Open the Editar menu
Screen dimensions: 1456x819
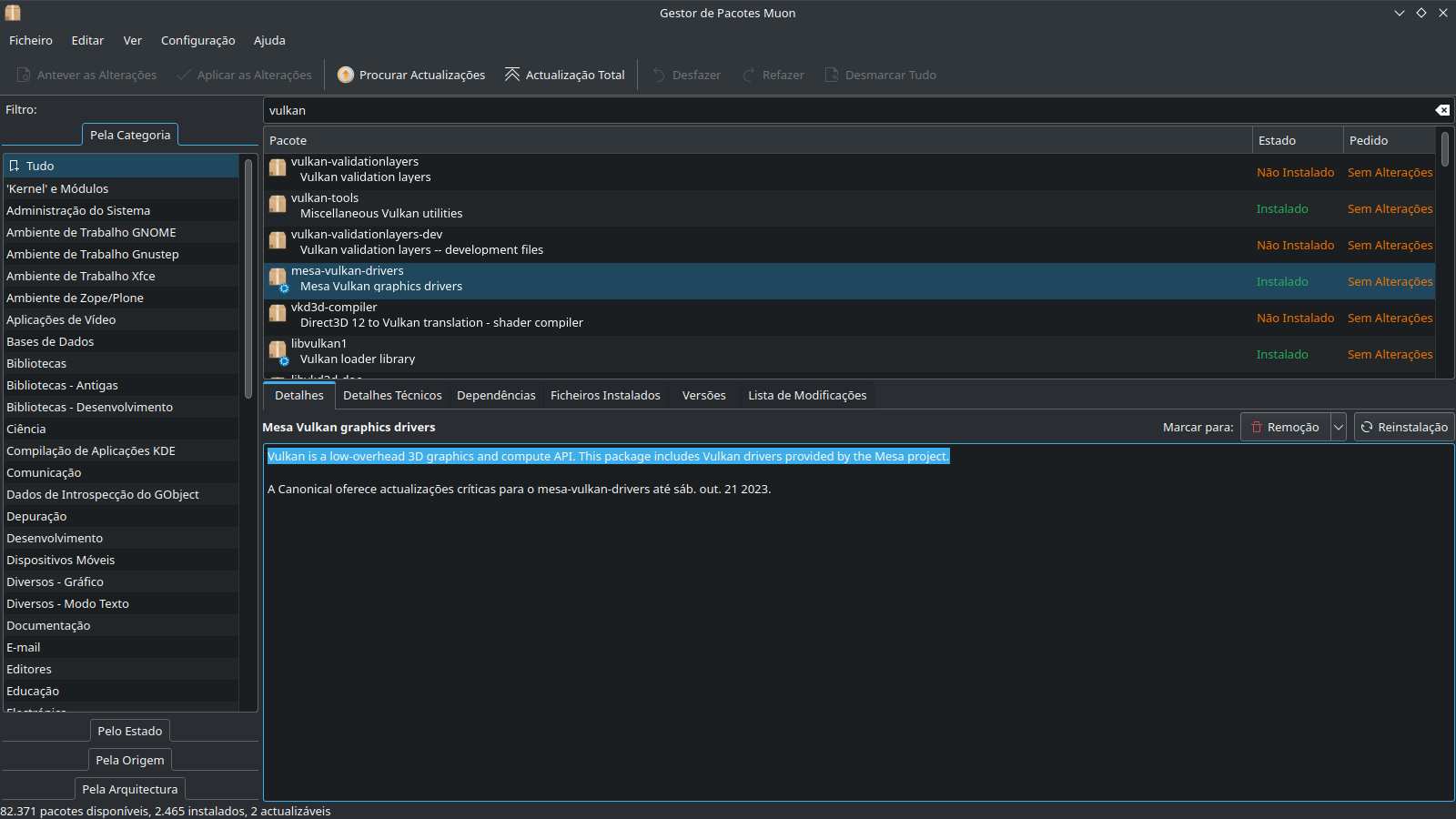coord(87,40)
